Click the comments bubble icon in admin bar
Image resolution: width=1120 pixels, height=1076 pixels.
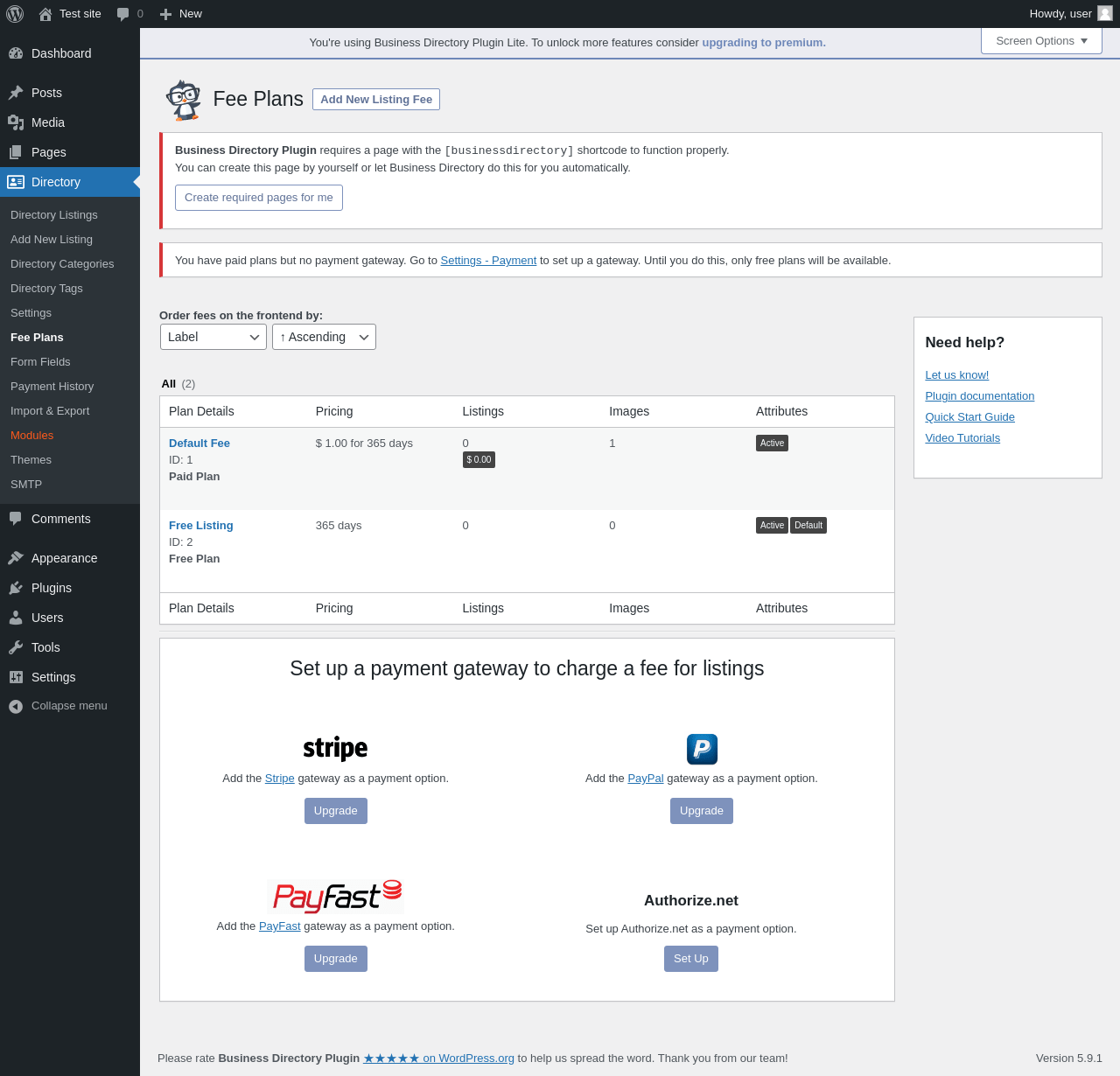tap(122, 14)
